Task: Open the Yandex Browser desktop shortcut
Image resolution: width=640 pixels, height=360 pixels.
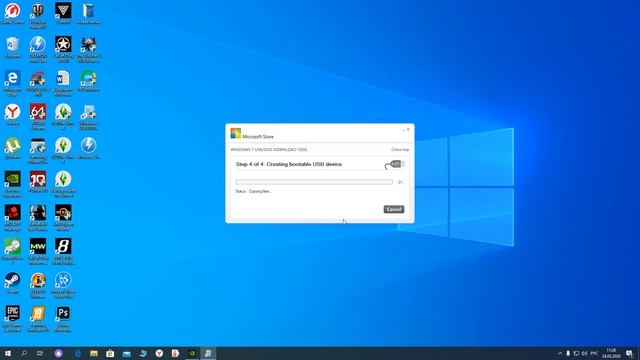Action: [x=13, y=115]
